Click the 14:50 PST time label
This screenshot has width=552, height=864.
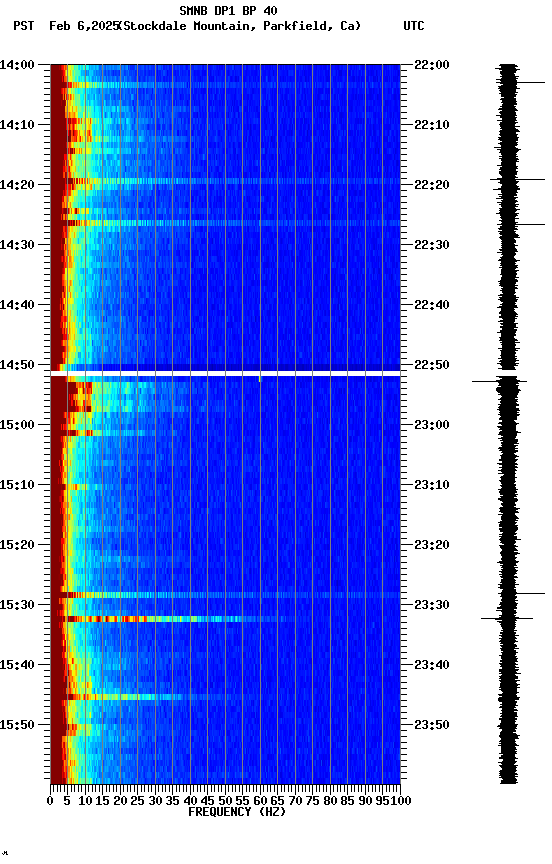(x=17, y=365)
